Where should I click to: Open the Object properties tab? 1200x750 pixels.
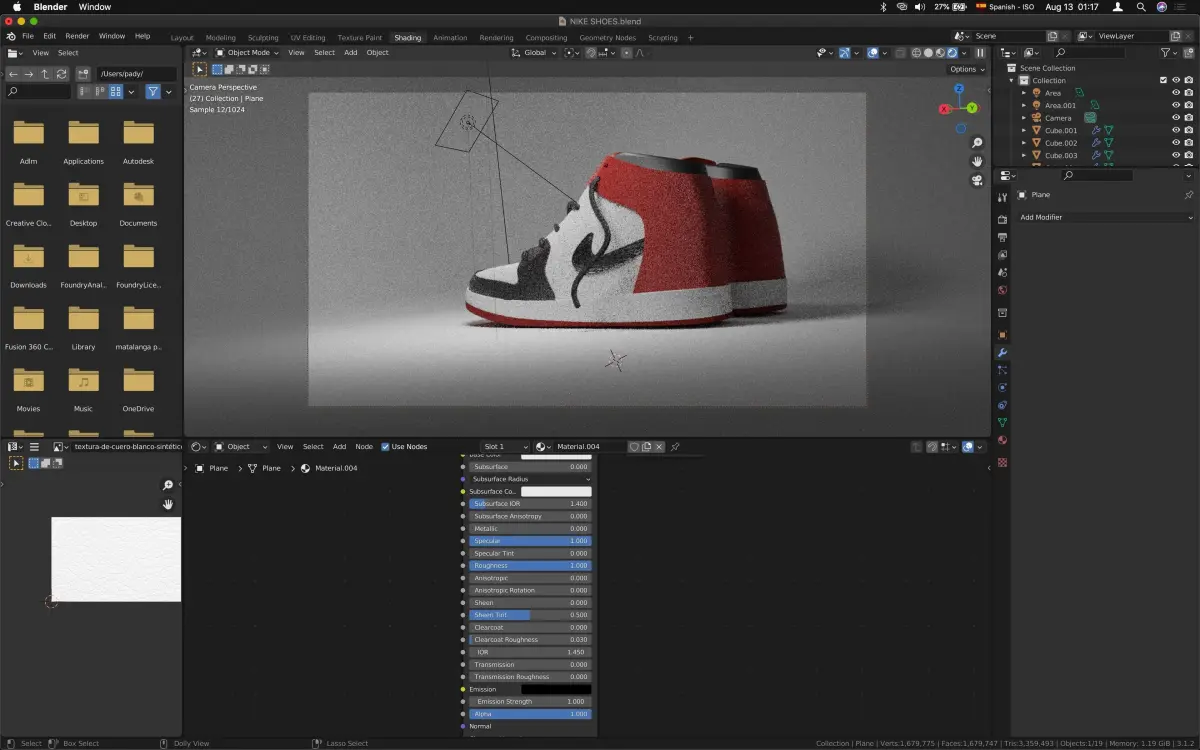tap(1002, 335)
